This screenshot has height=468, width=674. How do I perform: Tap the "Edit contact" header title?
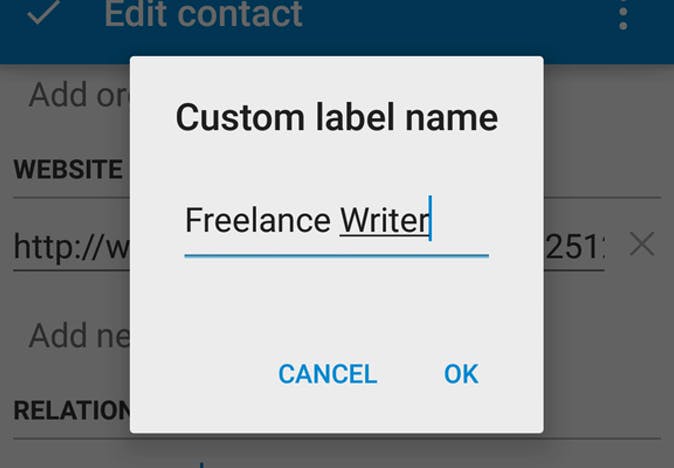point(203,15)
